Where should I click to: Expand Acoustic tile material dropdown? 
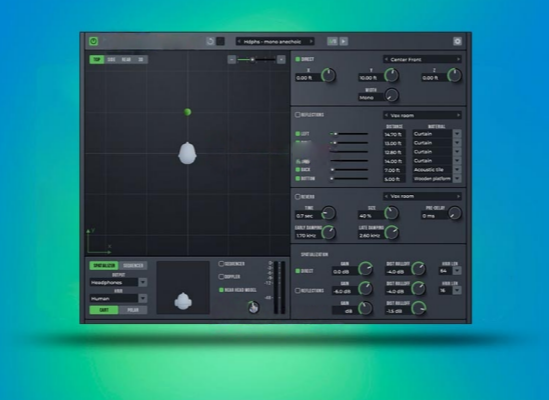point(457,170)
